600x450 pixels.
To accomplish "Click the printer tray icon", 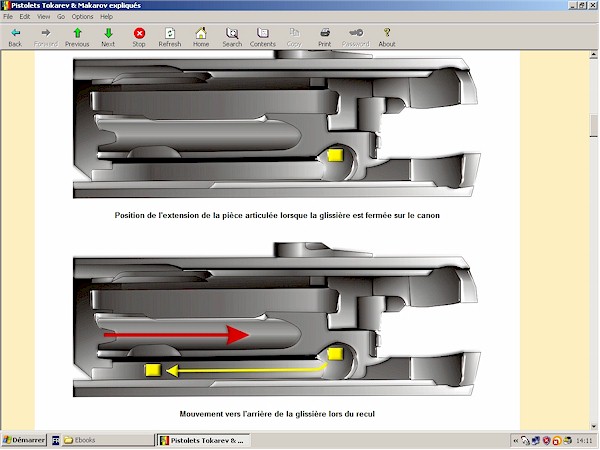I will click(x=567, y=441).
